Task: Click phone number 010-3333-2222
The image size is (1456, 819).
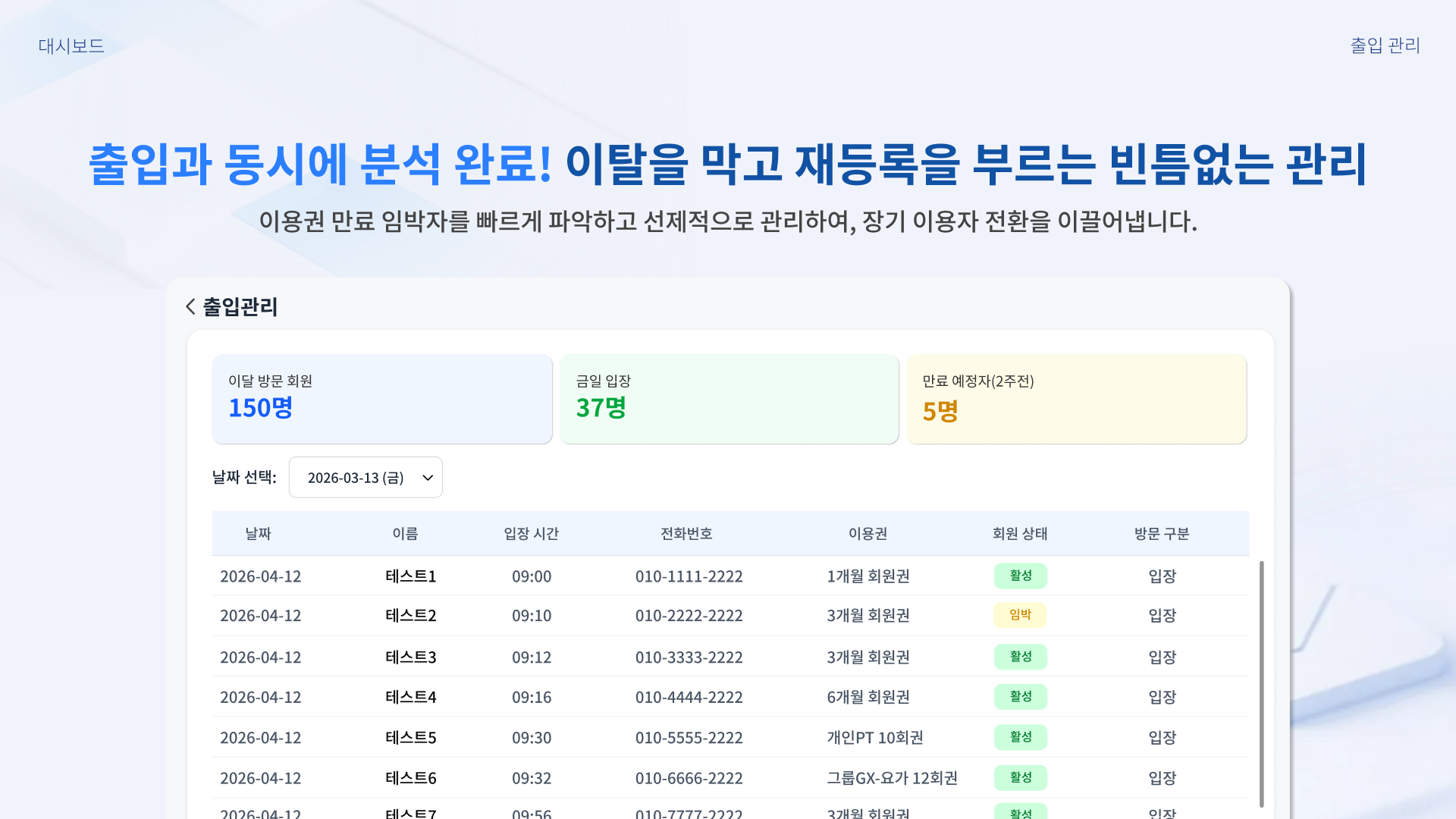Action: (689, 657)
